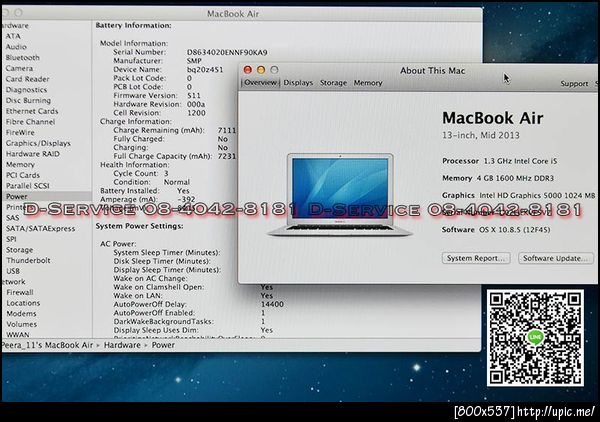
Task: Switch to the Memory tab
Action: click(x=368, y=83)
